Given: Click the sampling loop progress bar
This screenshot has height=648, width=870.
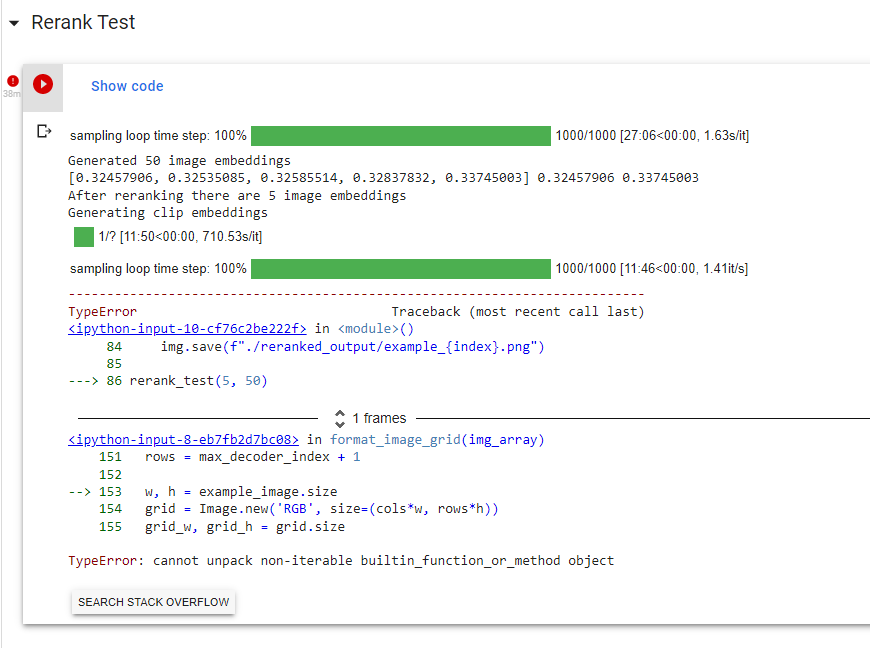Looking at the screenshot, I should pyautogui.click(x=400, y=135).
